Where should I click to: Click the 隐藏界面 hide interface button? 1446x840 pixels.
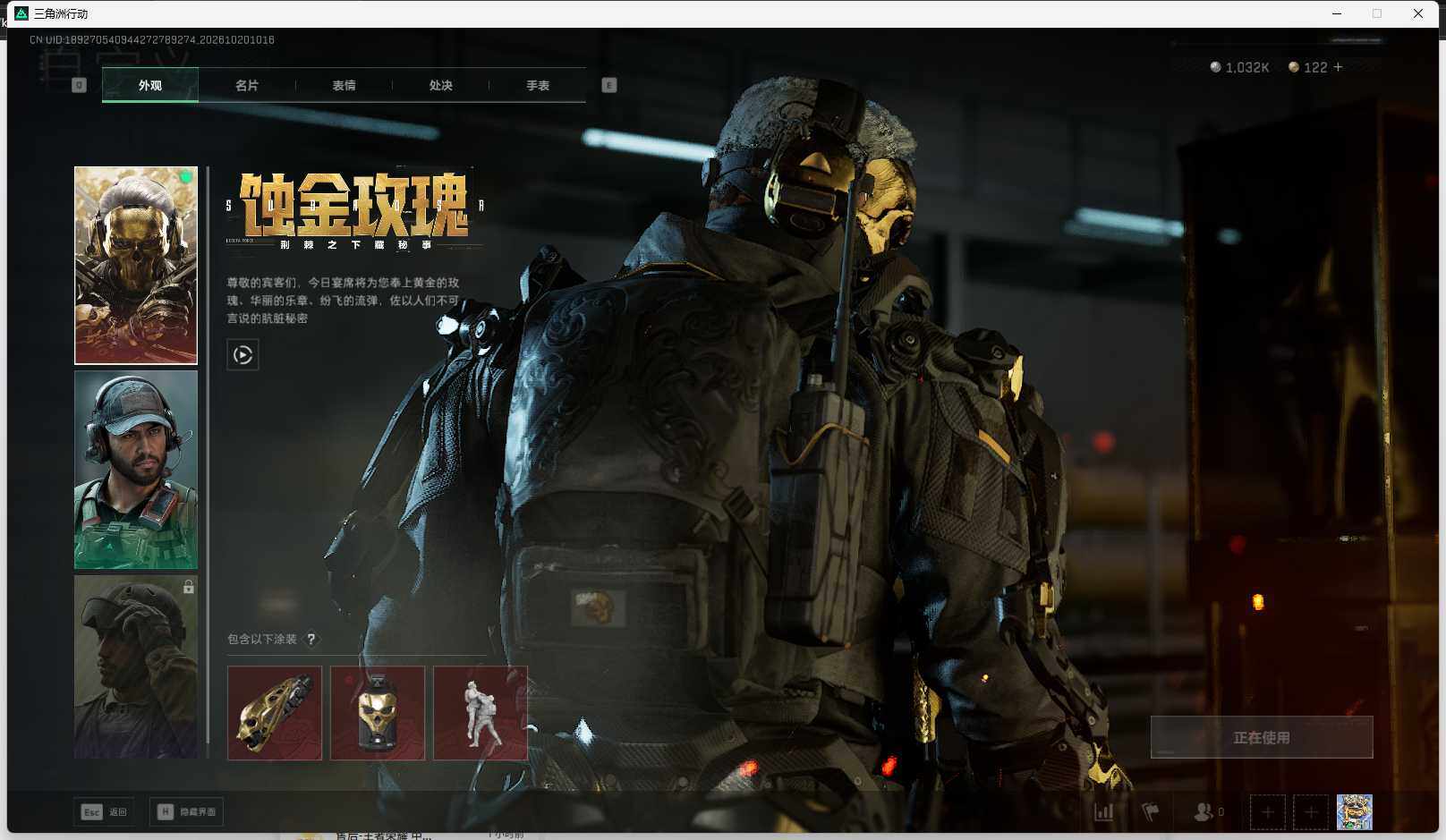coord(186,812)
